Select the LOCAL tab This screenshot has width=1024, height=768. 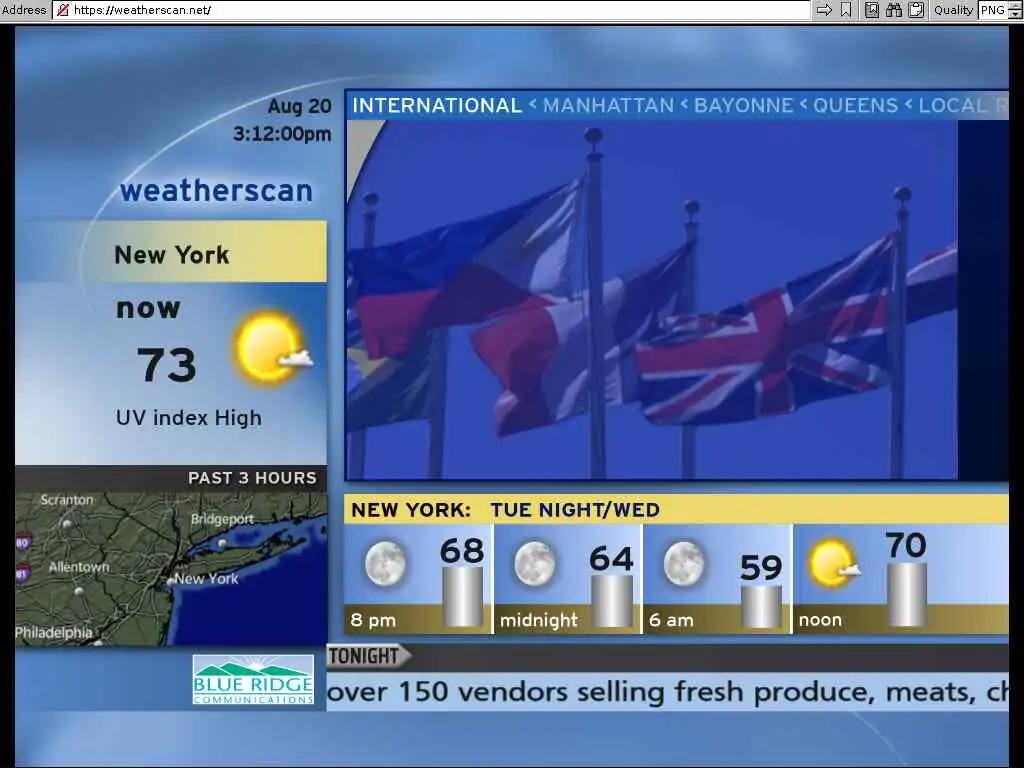953,106
